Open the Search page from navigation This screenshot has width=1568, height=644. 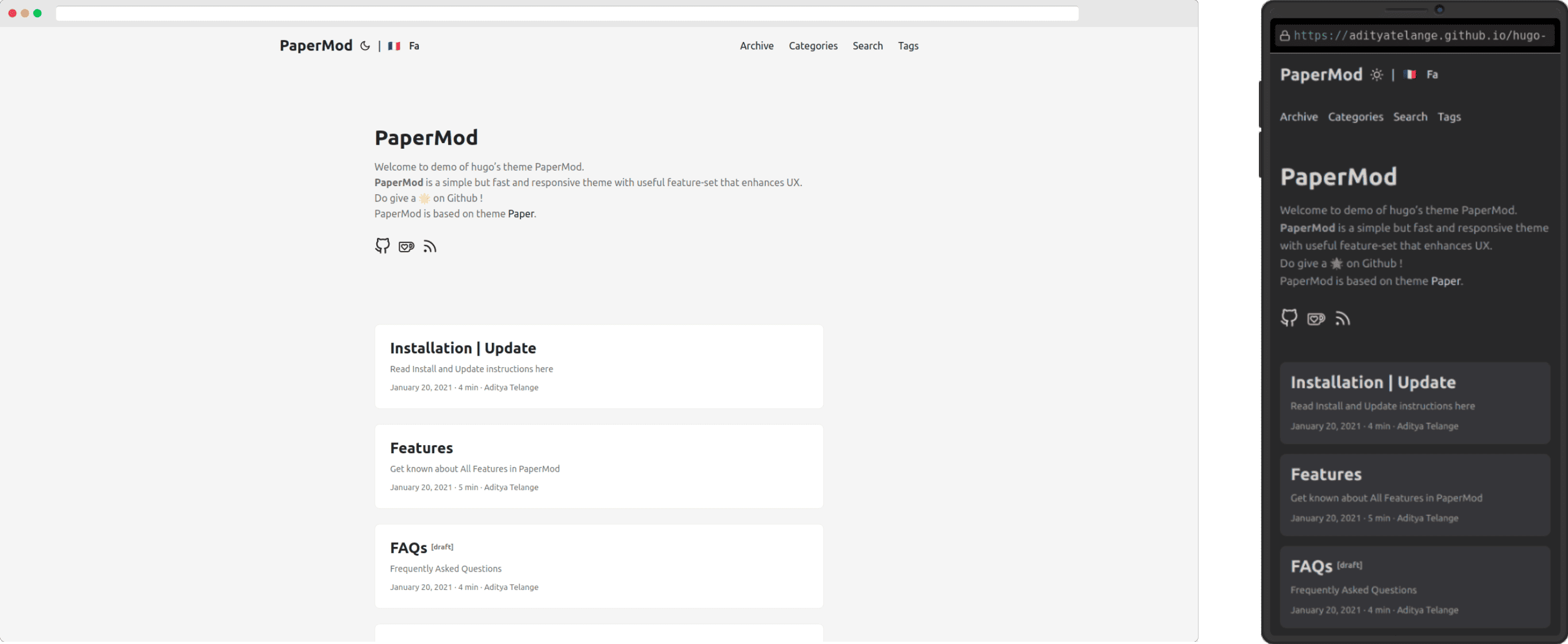(x=868, y=45)
